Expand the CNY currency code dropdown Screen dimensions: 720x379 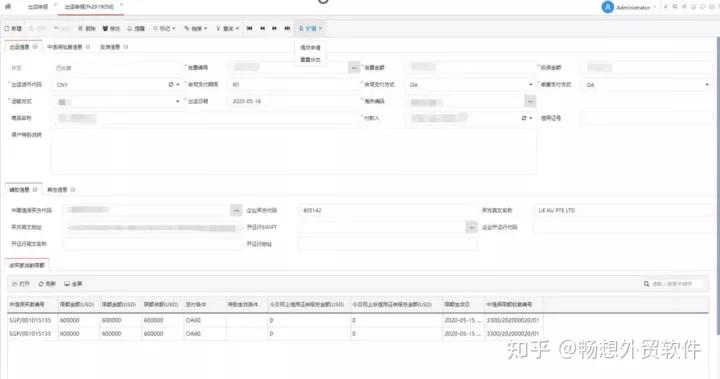coord(178,85)
